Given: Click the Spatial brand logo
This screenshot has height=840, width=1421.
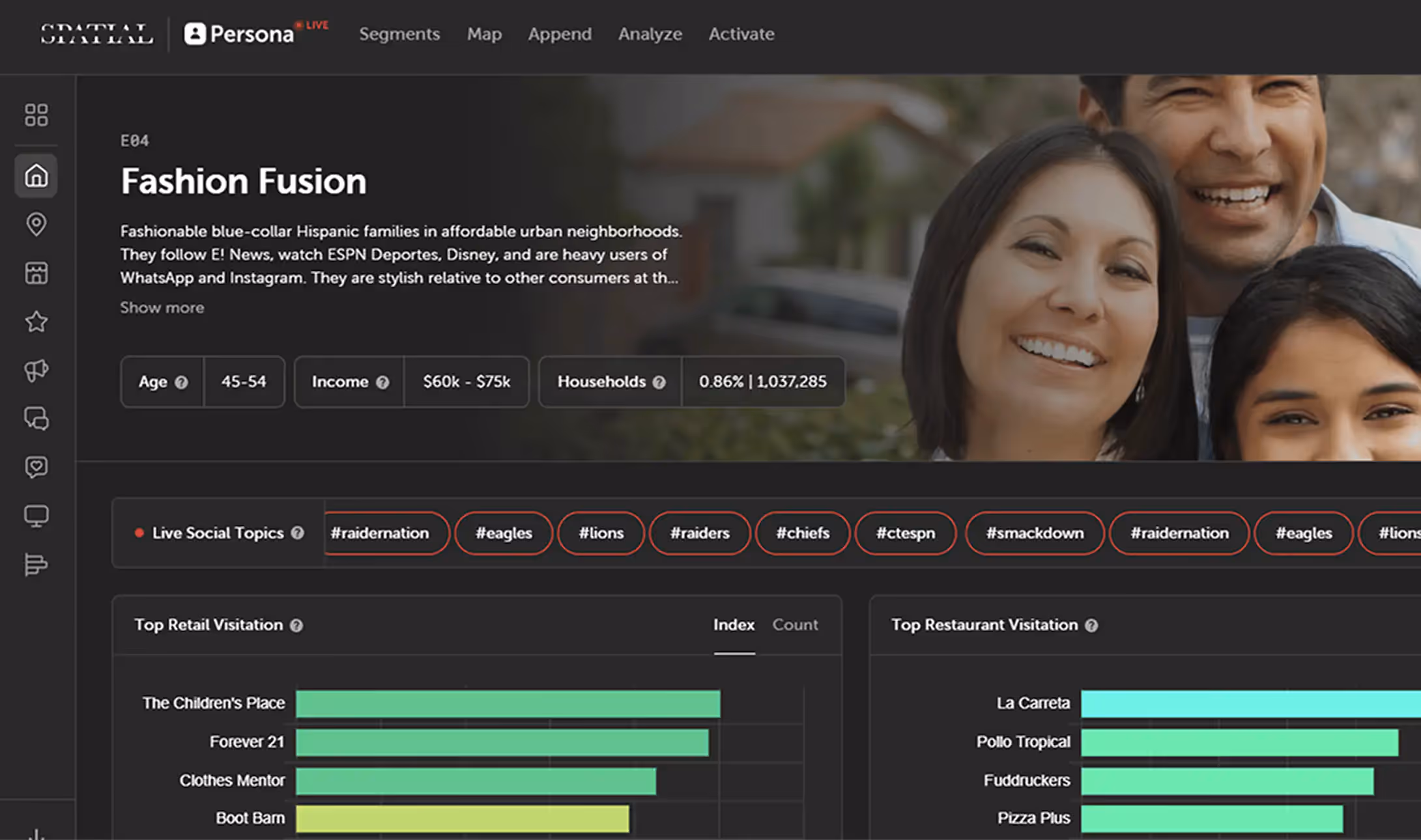Looking at the screenshot, I should (x=96, y=34).
